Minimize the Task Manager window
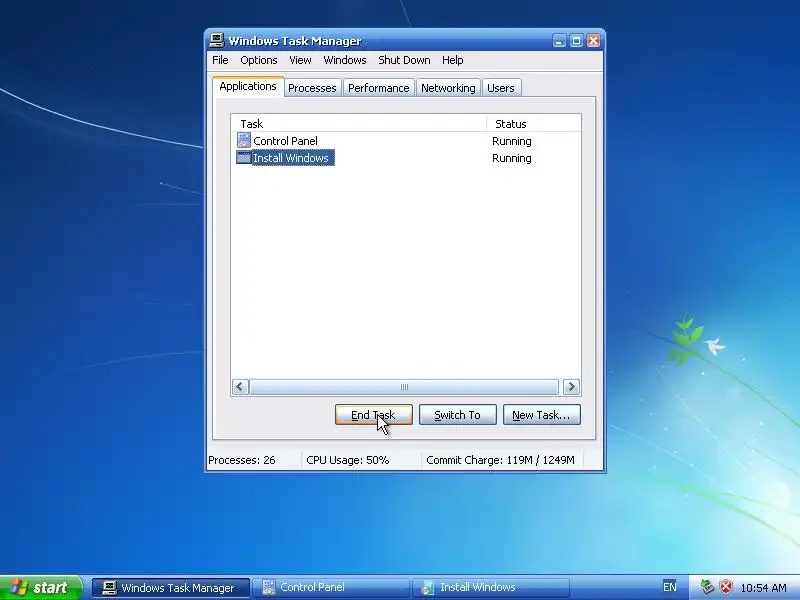This screenshot has height=600, width=800. pos(559,41)
